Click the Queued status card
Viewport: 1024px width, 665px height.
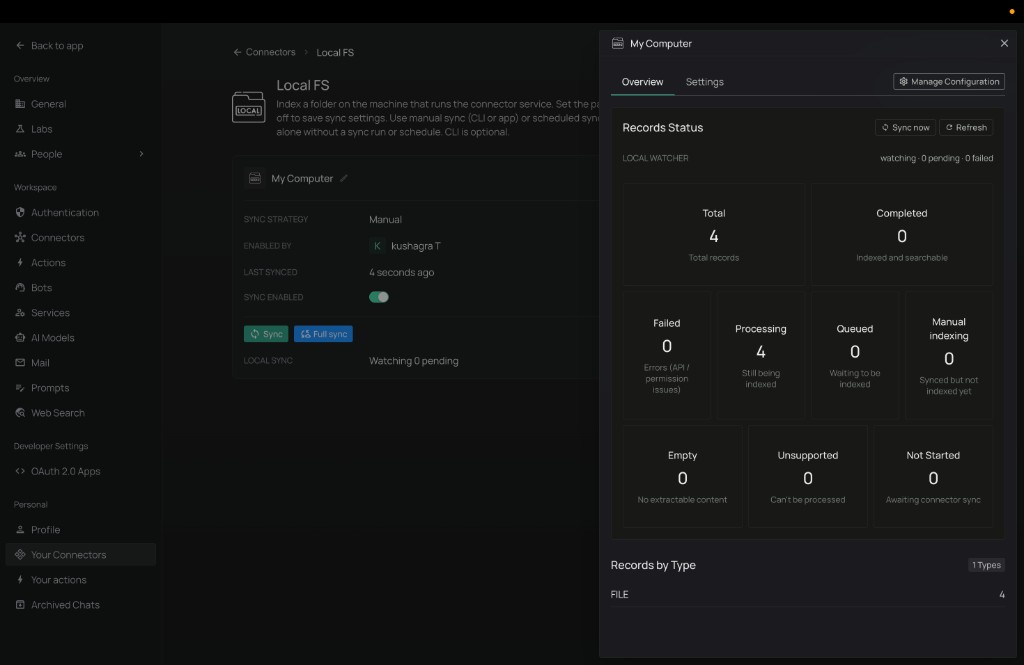(855, 355)
